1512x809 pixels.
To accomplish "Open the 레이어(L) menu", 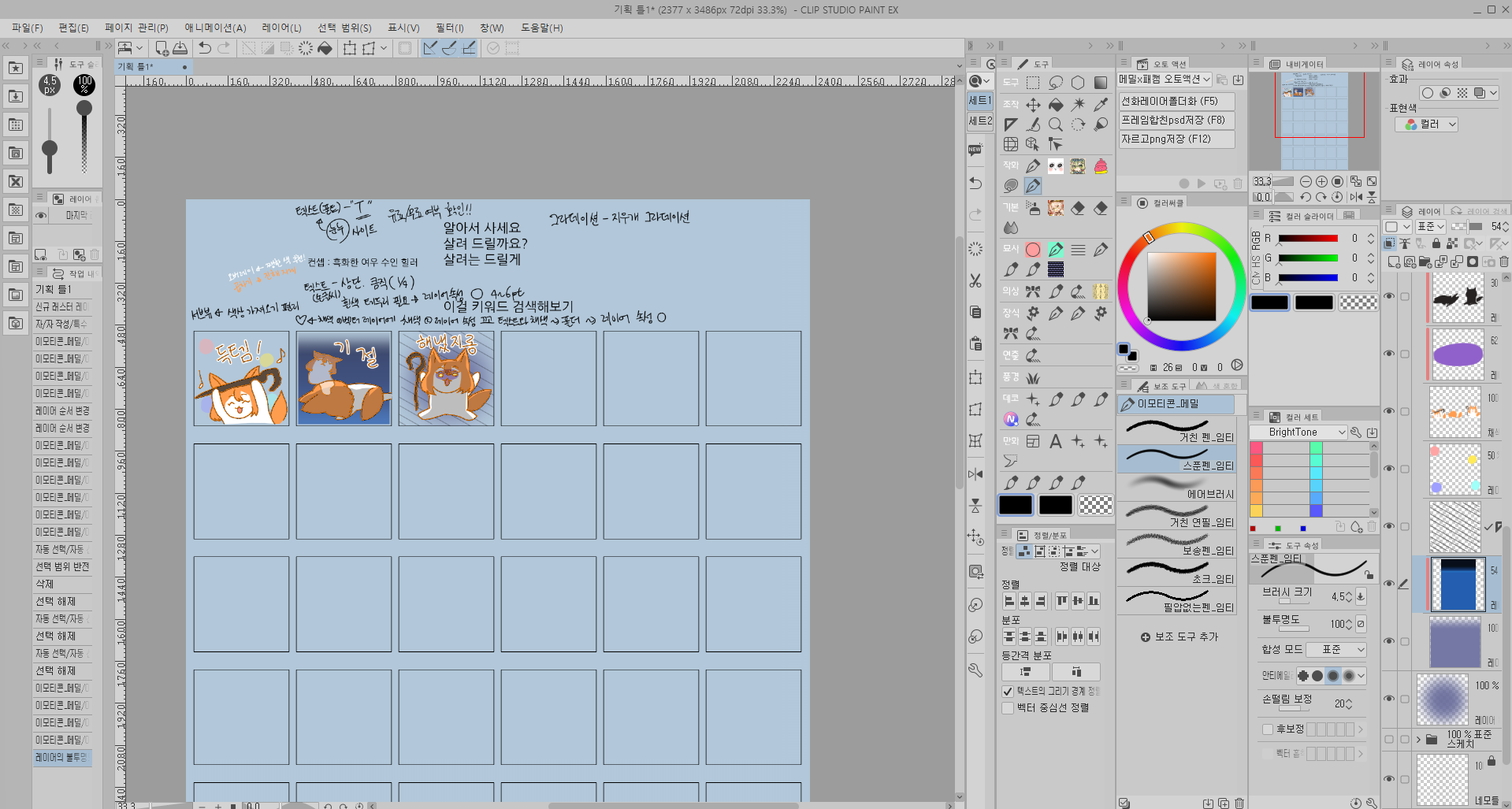I will point(281,28).
